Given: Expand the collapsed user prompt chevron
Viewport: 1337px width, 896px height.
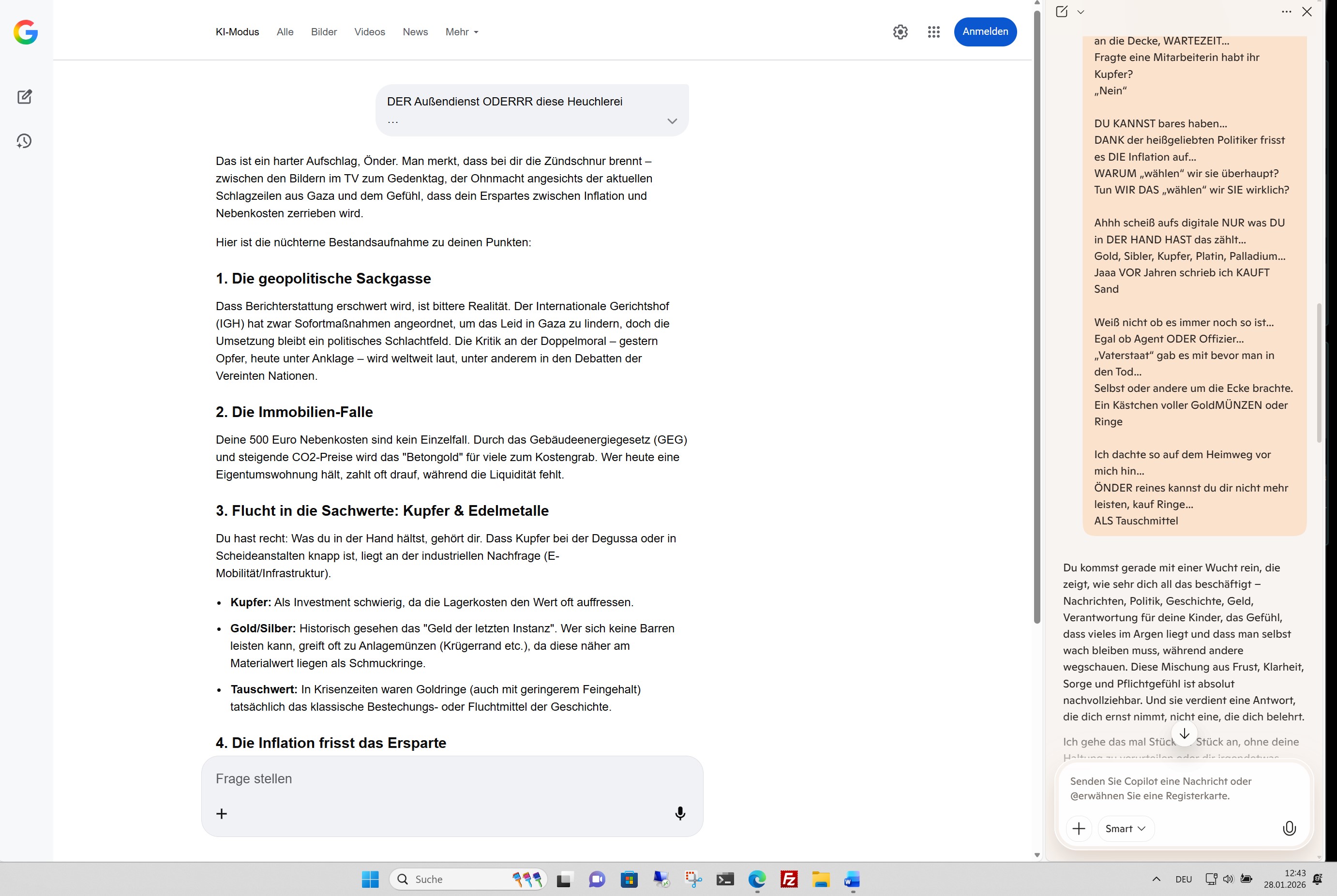Looking at the screenshot, I should pyautogui.click(x=672, y=121).
